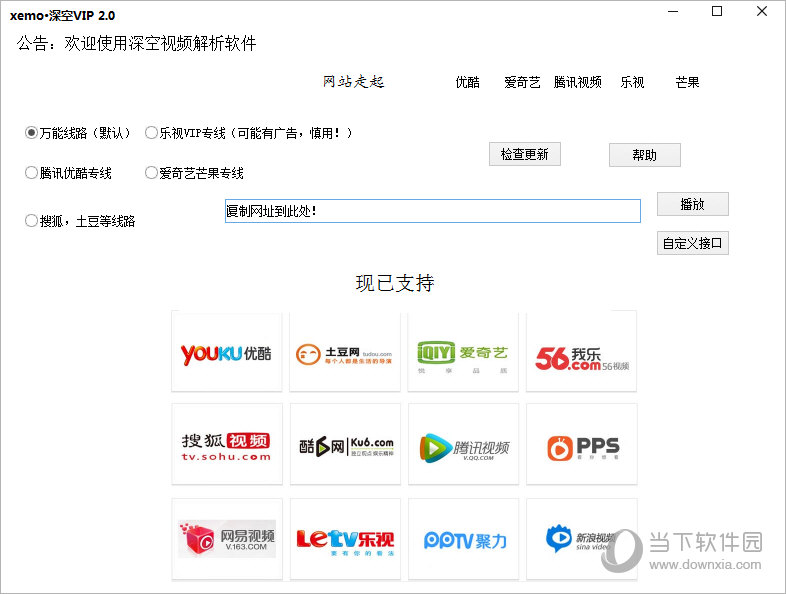Open the 自定义接口 button
The width and height of the screenshot is (786, 594).
[693, 243]
